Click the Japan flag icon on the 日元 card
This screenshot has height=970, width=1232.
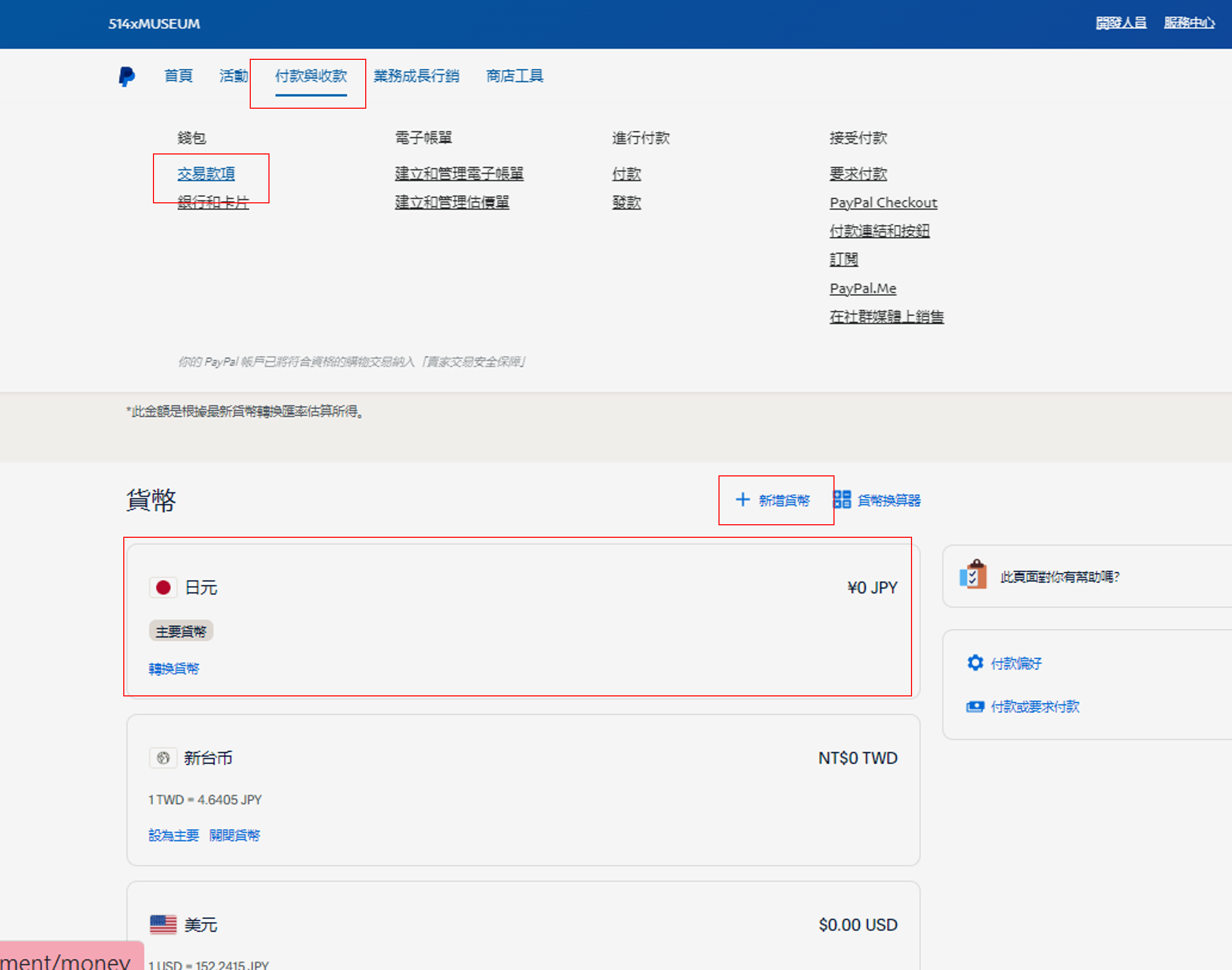tap(163, 588)
